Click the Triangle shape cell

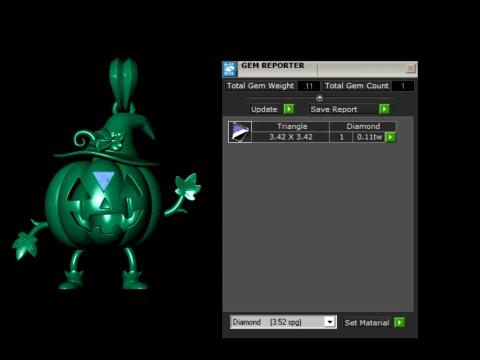(x=291, y=126)
